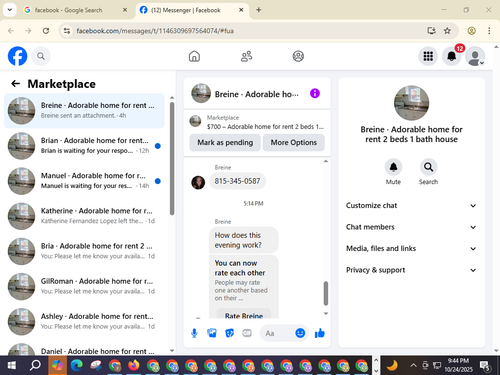The width and height of the screenshot is (500, 375).
Task: Launch Firefox from the taskbar
Action: coord(134,365)
